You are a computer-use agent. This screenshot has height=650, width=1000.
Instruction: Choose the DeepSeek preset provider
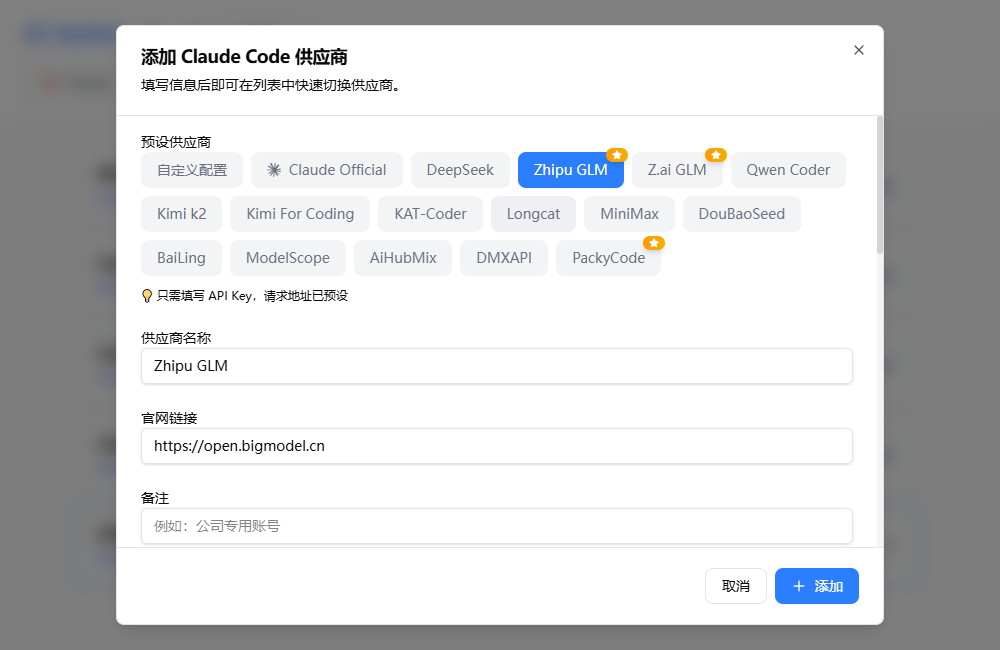pos(460,170)
